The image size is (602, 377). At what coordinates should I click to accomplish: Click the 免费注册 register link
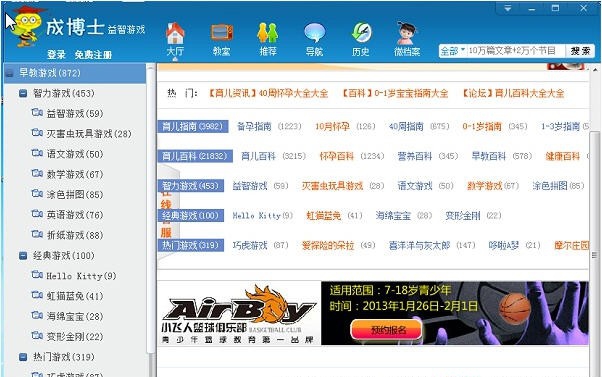(93, 55)
